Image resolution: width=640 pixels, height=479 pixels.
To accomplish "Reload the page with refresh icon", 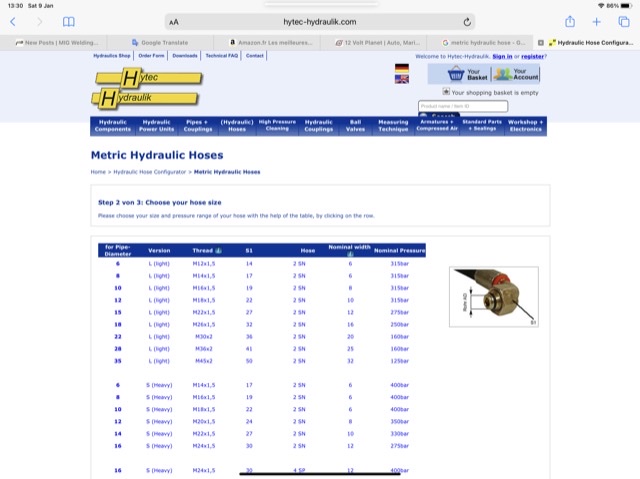I will 467,22.
